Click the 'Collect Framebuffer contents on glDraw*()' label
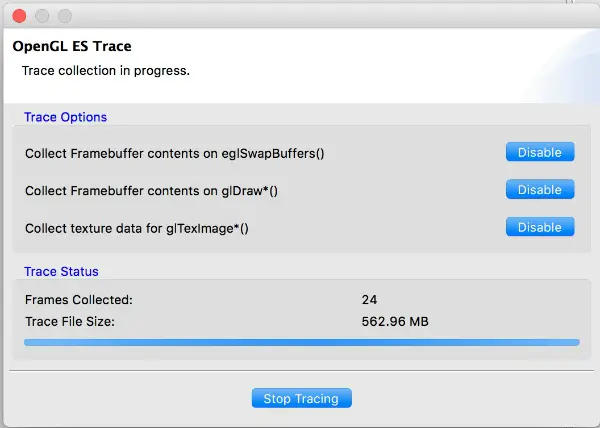 coord(152,190)
